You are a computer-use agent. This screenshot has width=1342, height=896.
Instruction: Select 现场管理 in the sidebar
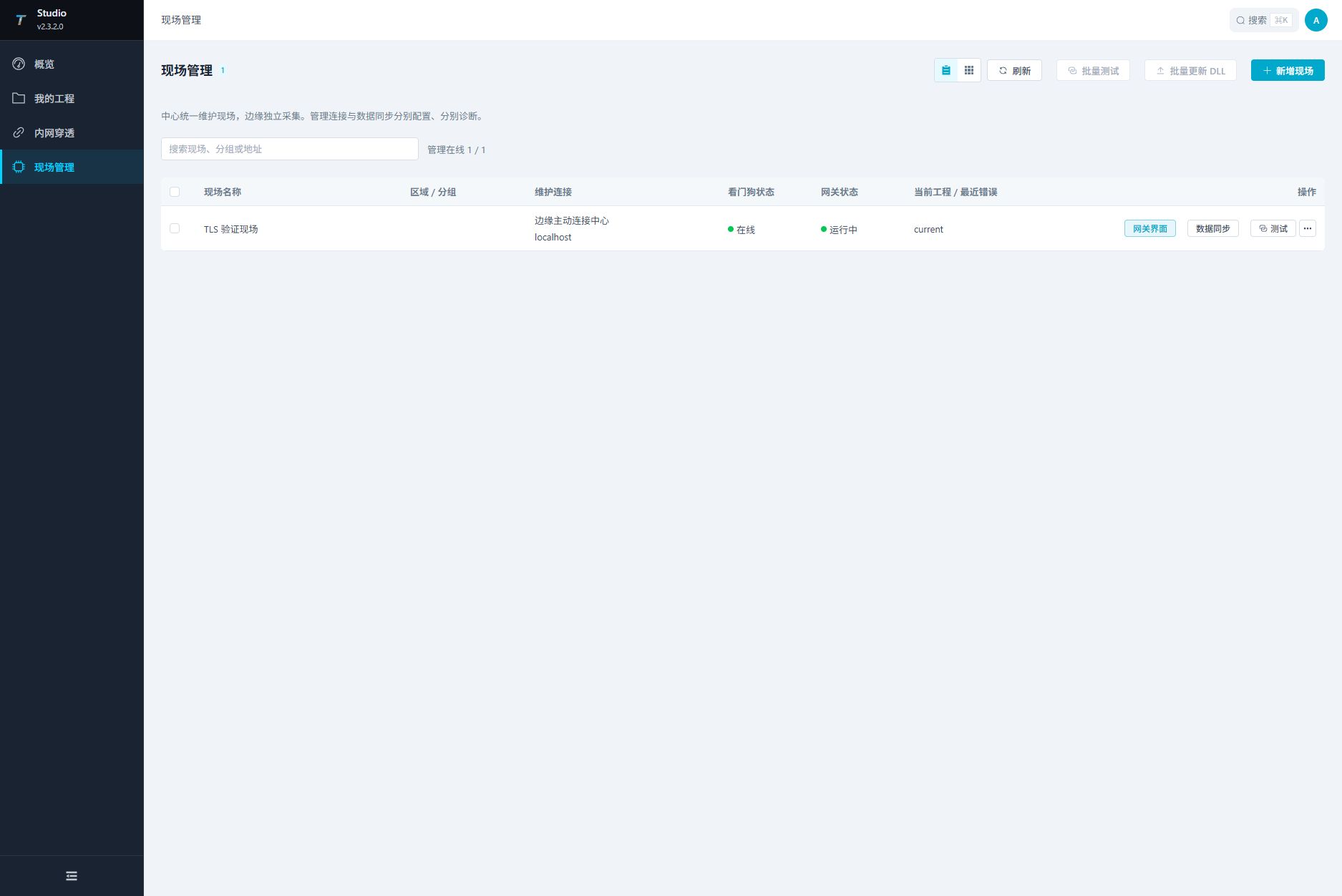[x=72, y=167]
